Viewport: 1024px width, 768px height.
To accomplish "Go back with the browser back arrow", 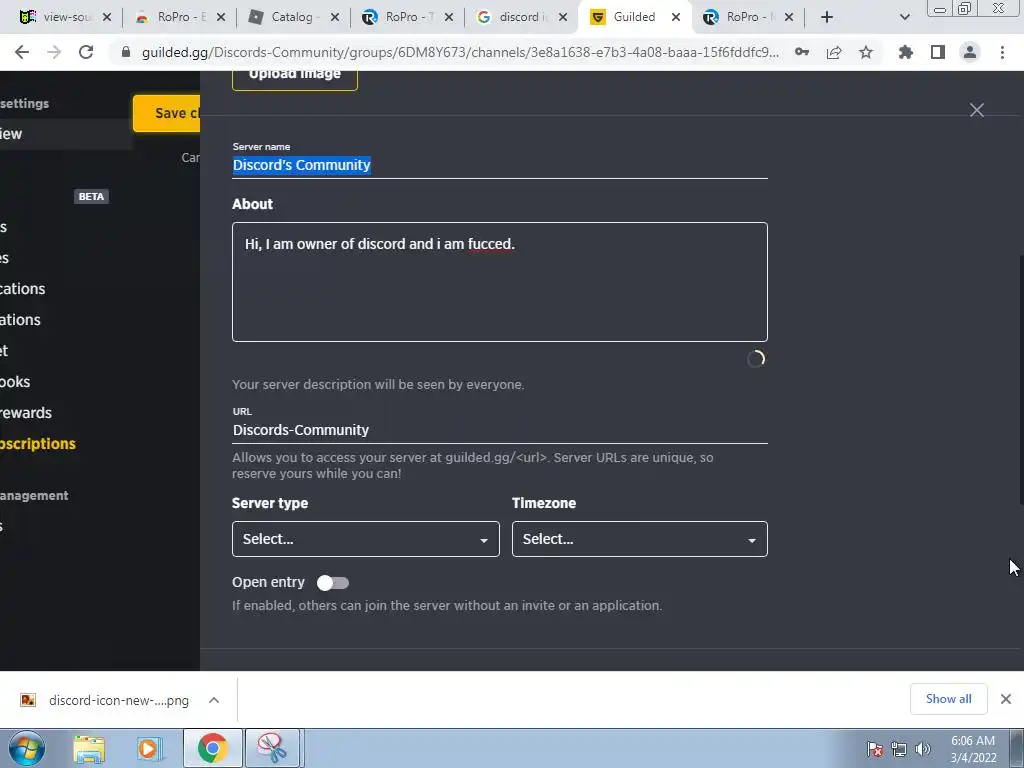I will click(22, 52).
